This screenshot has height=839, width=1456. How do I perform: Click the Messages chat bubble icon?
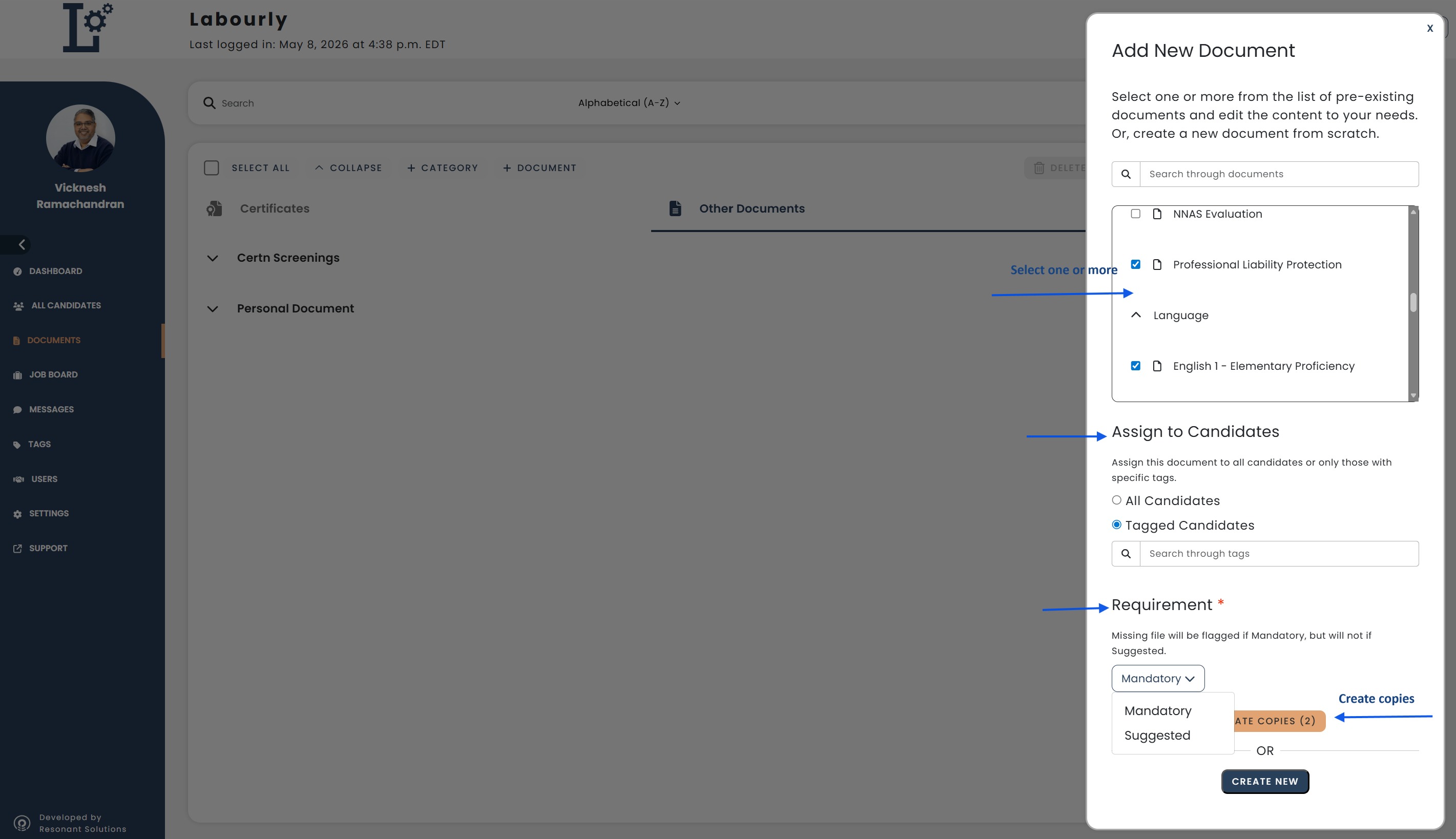pyautogui.click(x=17, y=410)
